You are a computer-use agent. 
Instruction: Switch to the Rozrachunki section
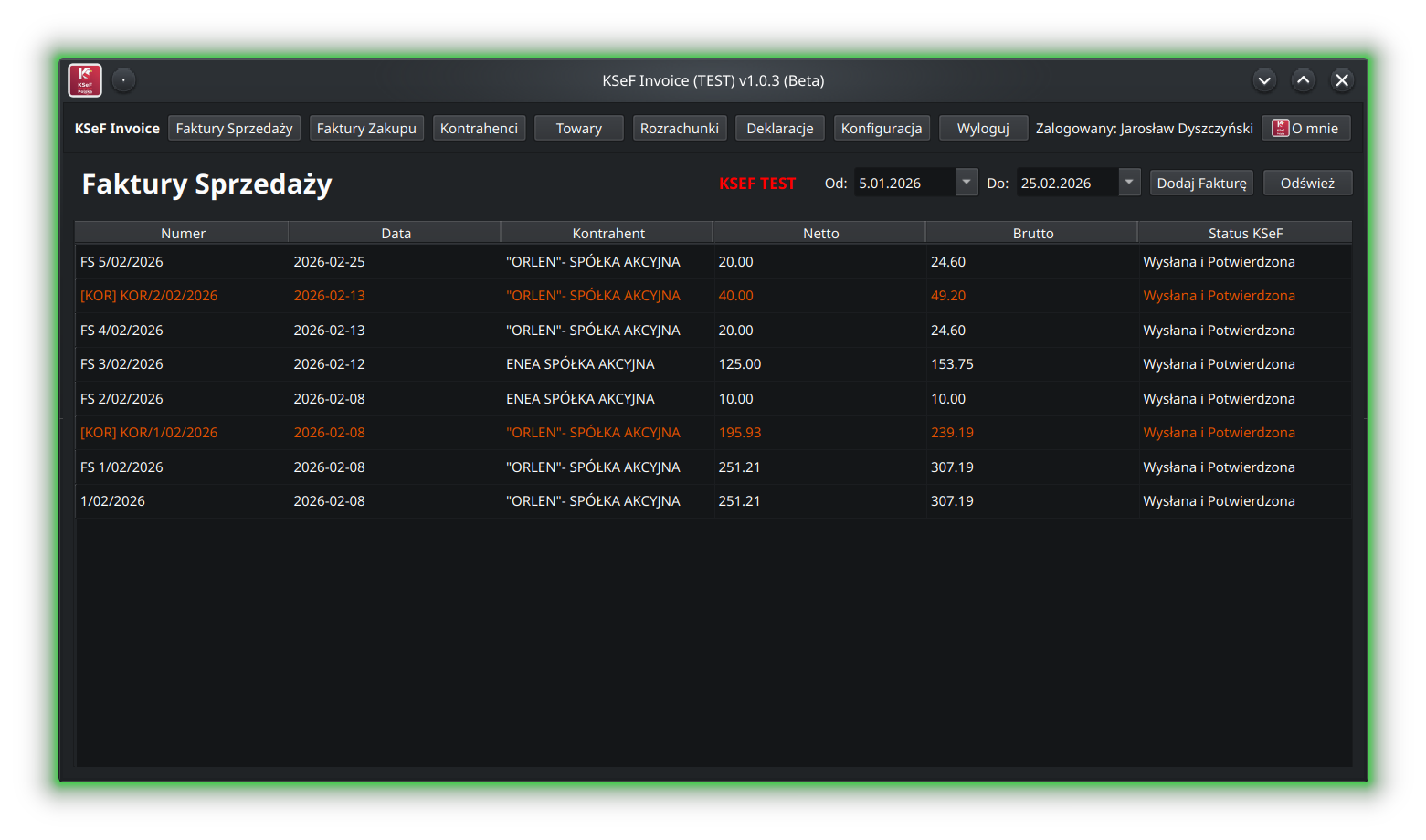679,129
